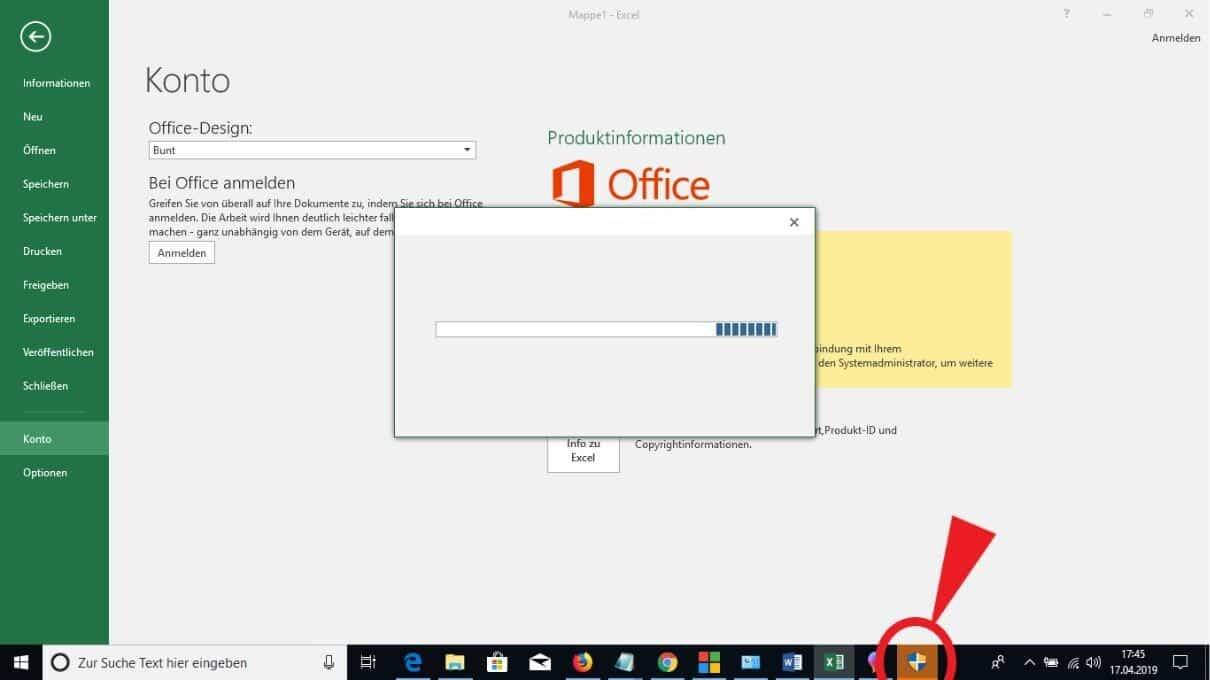
Task: Open the Informationen menu item
Action: [x=56, y=83]
